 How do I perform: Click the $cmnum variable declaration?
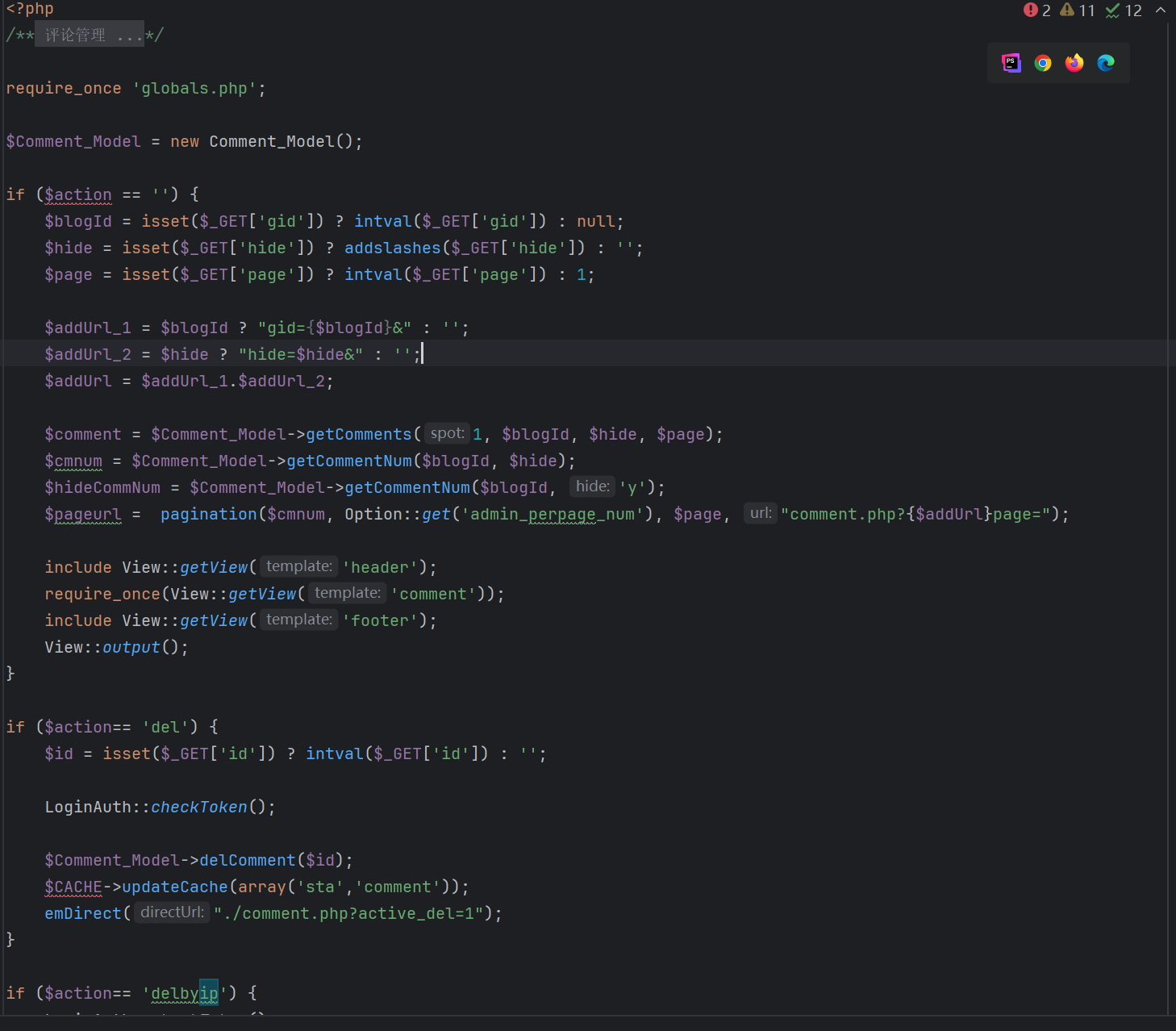73,461
